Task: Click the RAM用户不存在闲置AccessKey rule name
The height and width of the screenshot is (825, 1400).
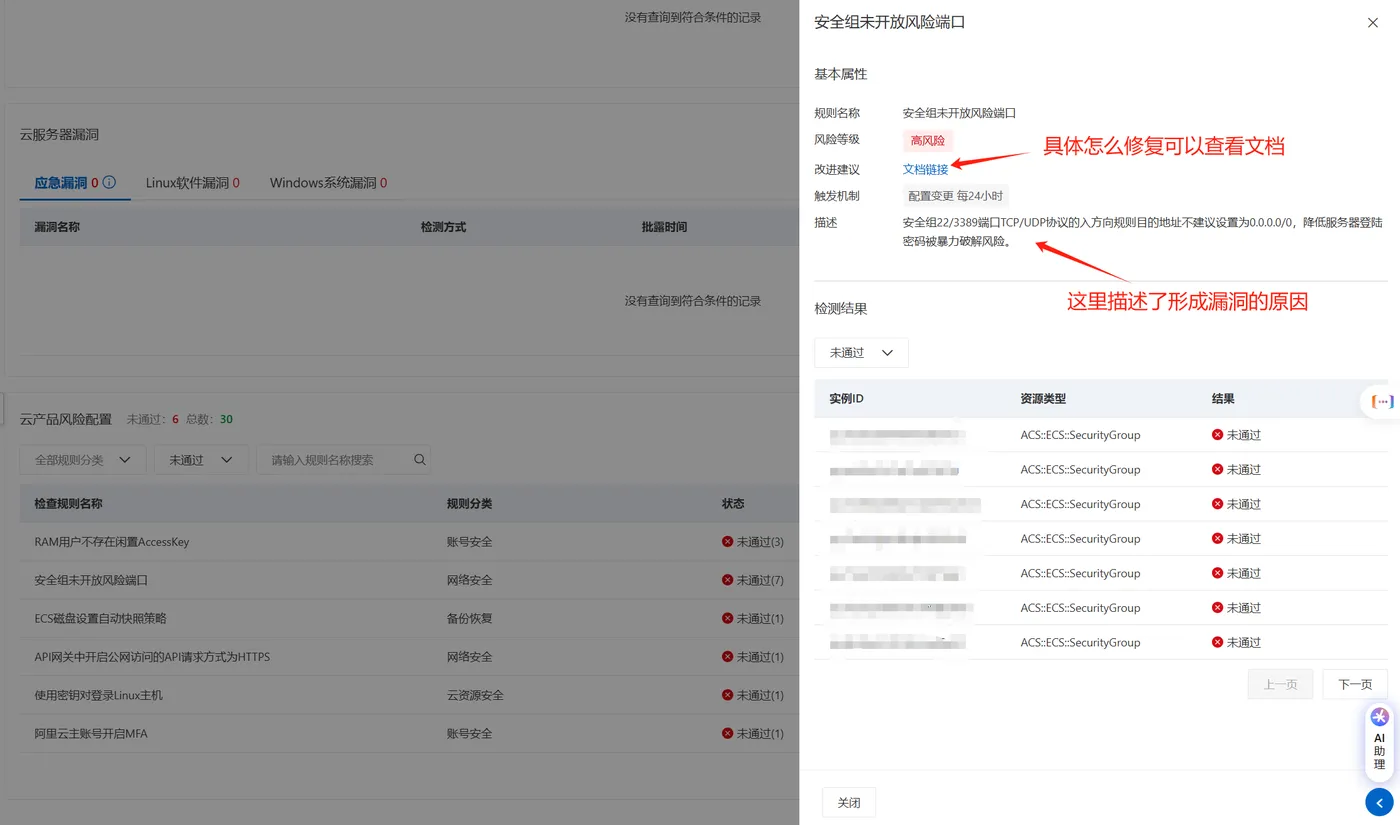Action: [x=112, y=542]
